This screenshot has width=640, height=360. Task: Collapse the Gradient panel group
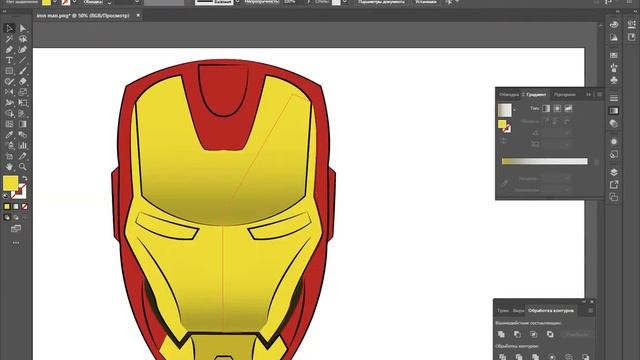click(x=589, y=94)
